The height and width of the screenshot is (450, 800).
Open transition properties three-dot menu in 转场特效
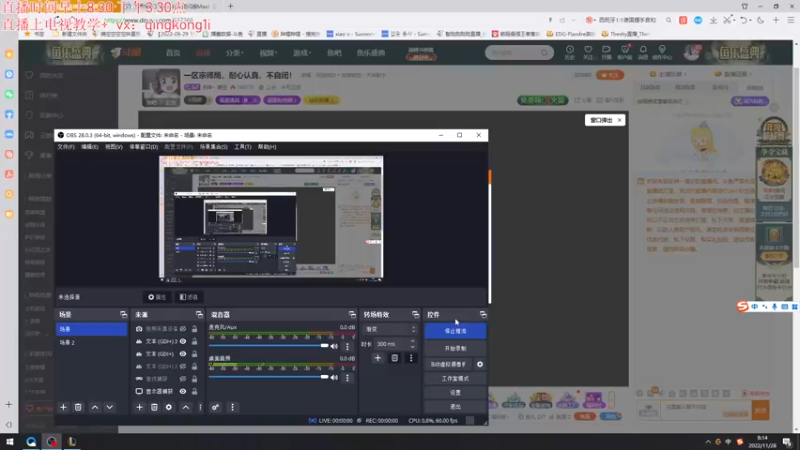coord(411,358)
